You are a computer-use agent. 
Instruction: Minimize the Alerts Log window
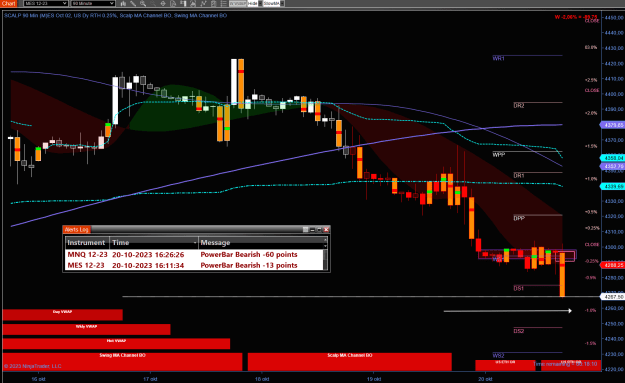pos(312,230)
